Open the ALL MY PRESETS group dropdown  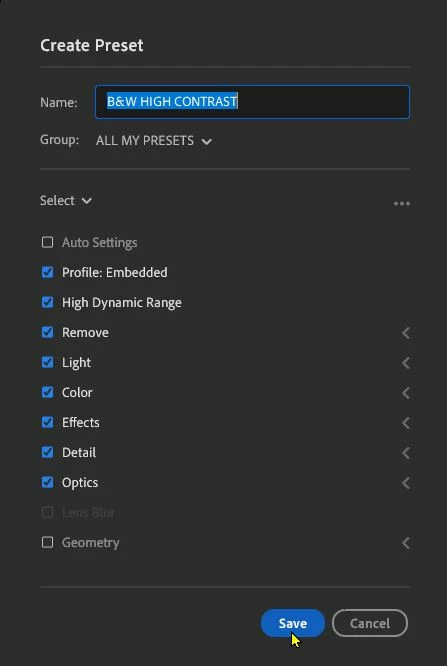154,141
